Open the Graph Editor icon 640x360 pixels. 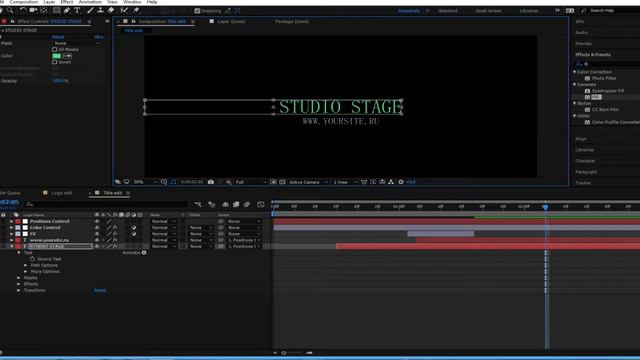pos(261,204)
